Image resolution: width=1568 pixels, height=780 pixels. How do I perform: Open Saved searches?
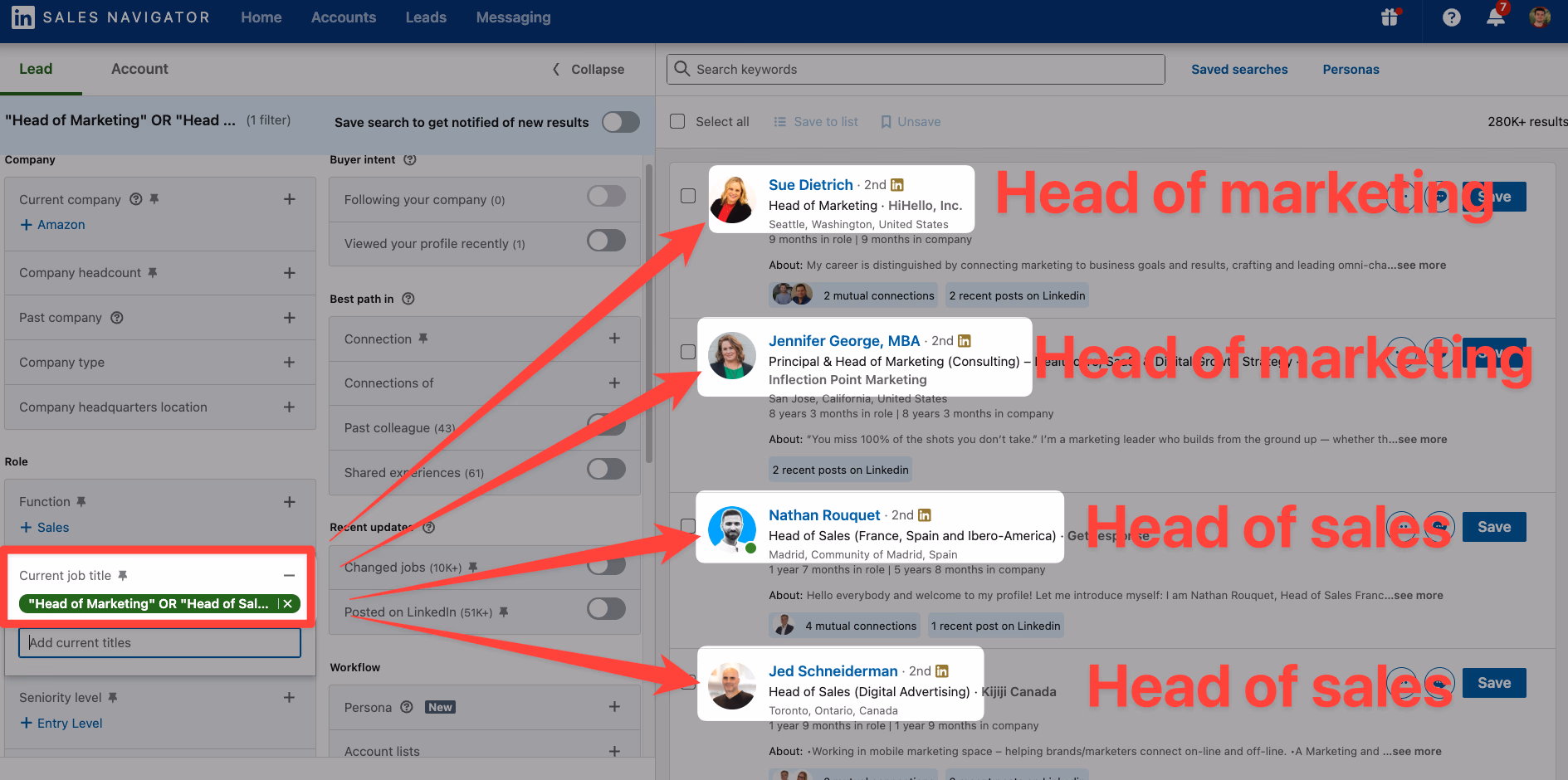click(x=1239, y=70)
